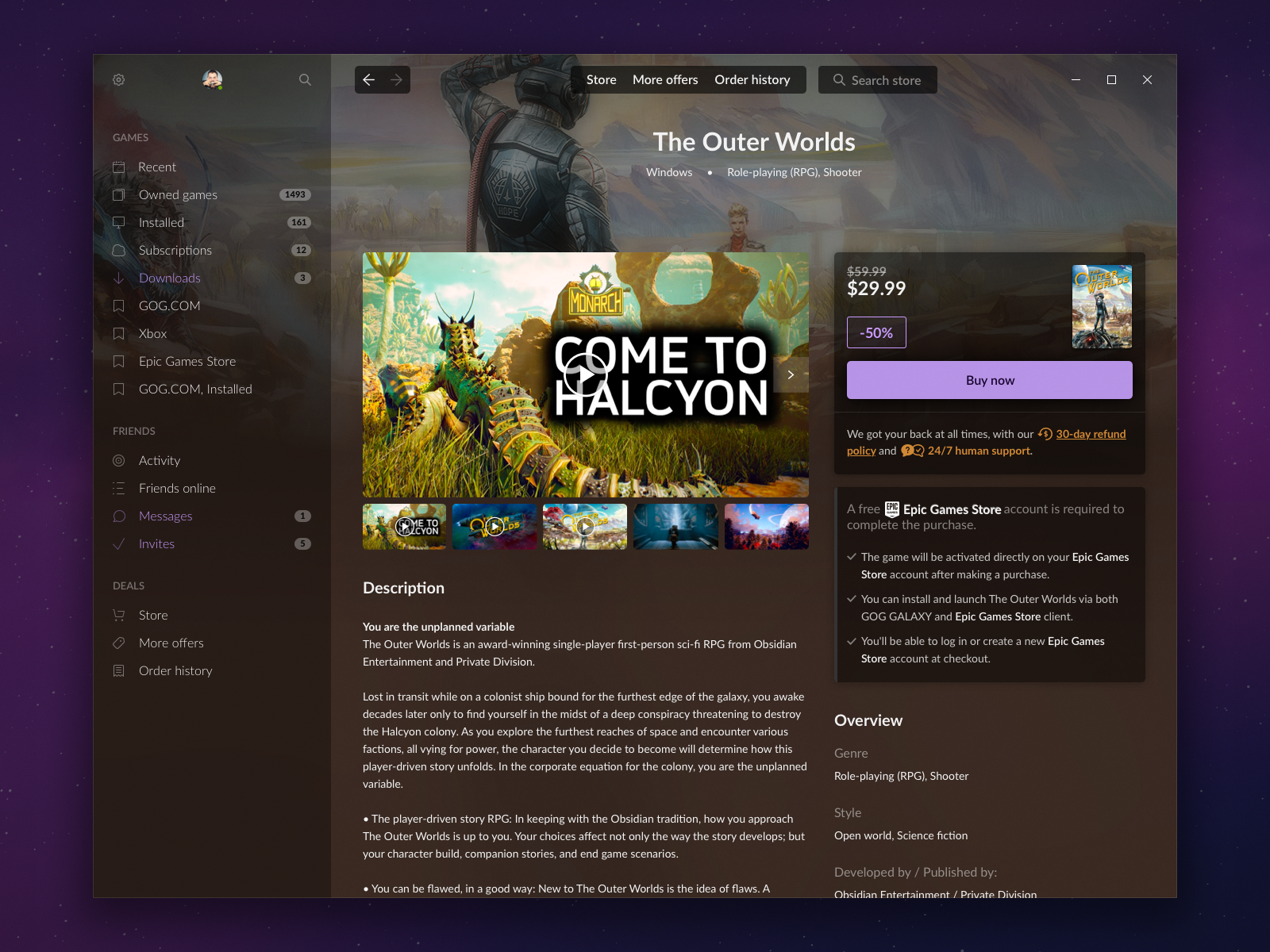Screen dimensions: 1270x952
Task: Select the fourth screenshot thumbnail
Action: (x=675, y=527)
